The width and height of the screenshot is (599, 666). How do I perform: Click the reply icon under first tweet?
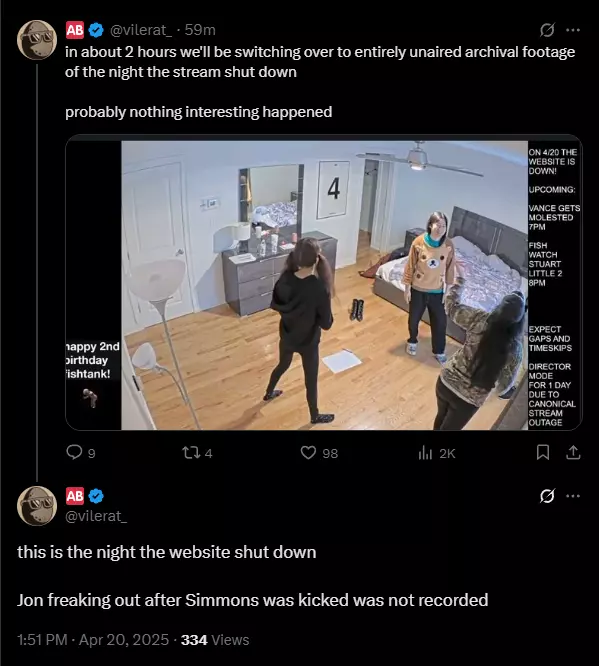pyautogui.click(x=74, y=452)
